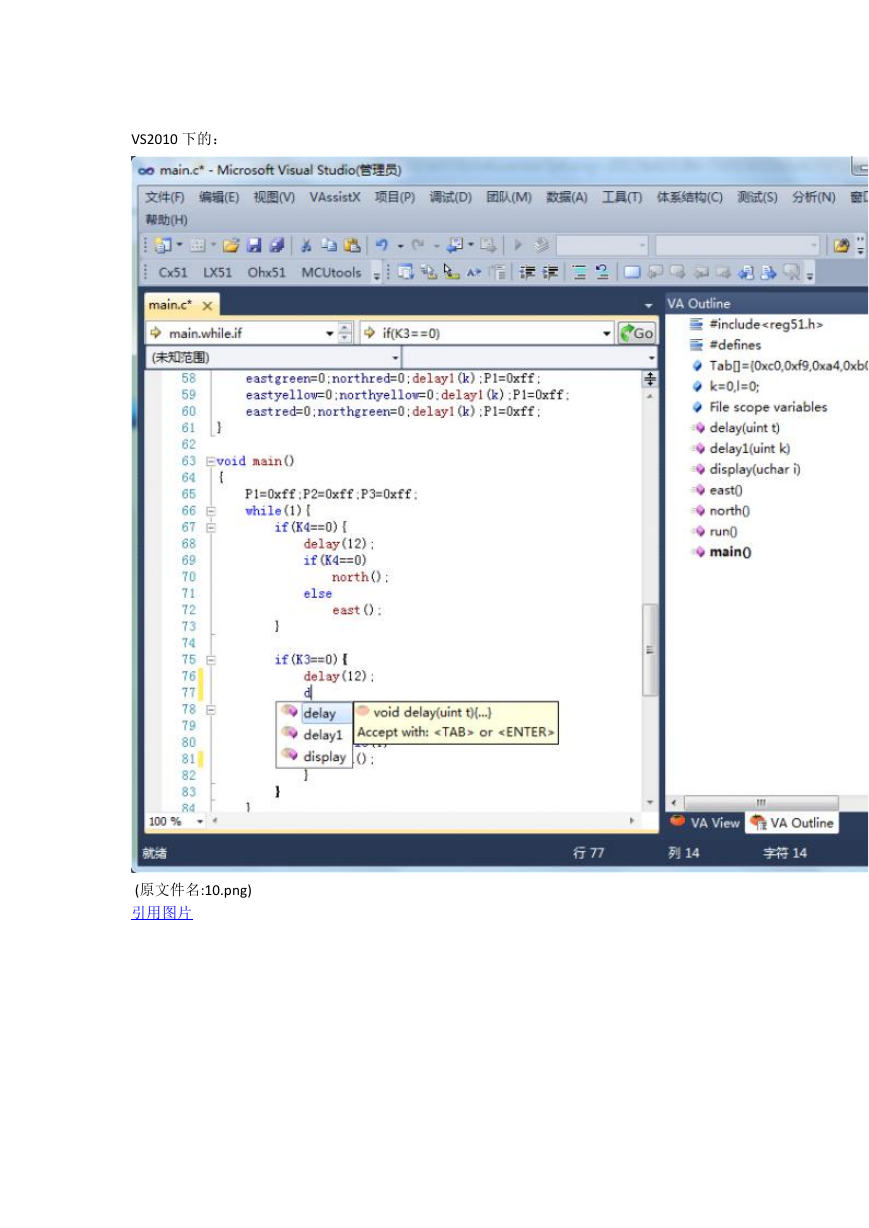Open the 工具(T) menu
Viewport: 869px width, 1228px height.
pos(622,197)
